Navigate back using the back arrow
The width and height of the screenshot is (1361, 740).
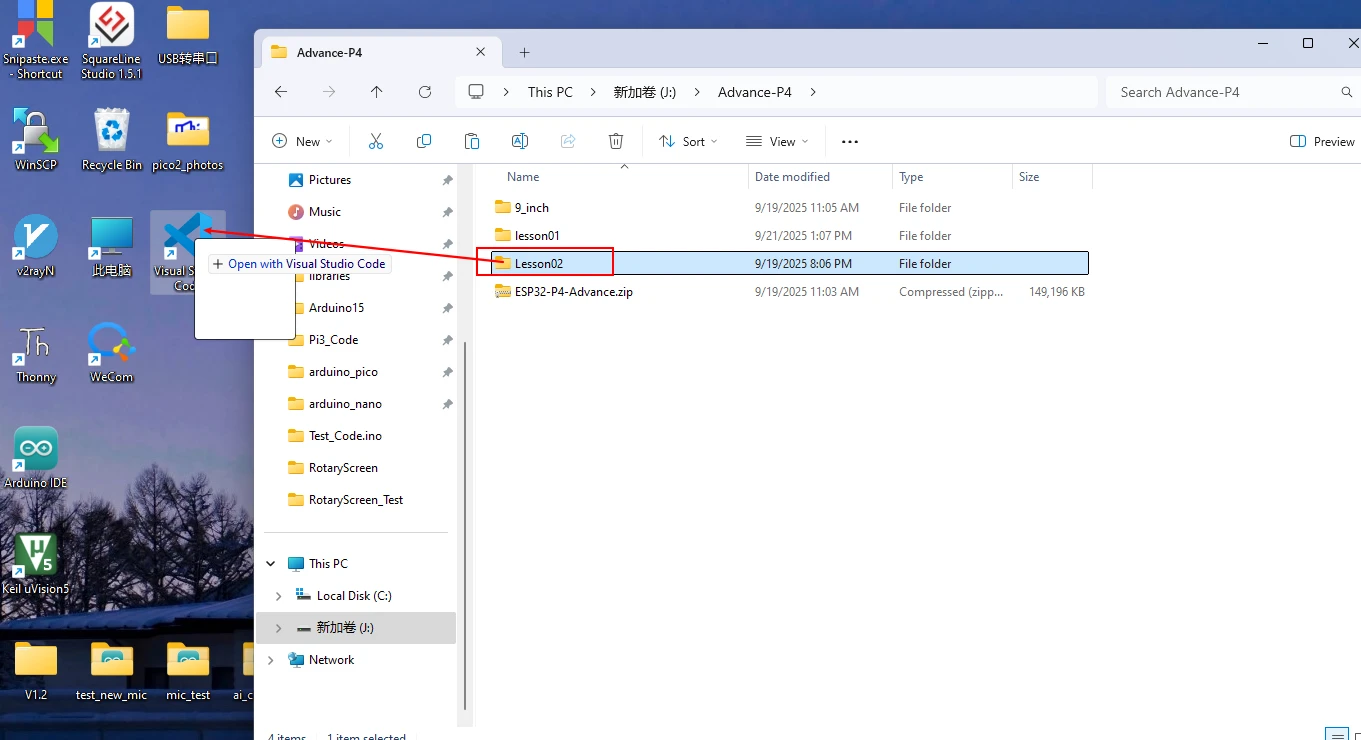(x=281, y=92)
